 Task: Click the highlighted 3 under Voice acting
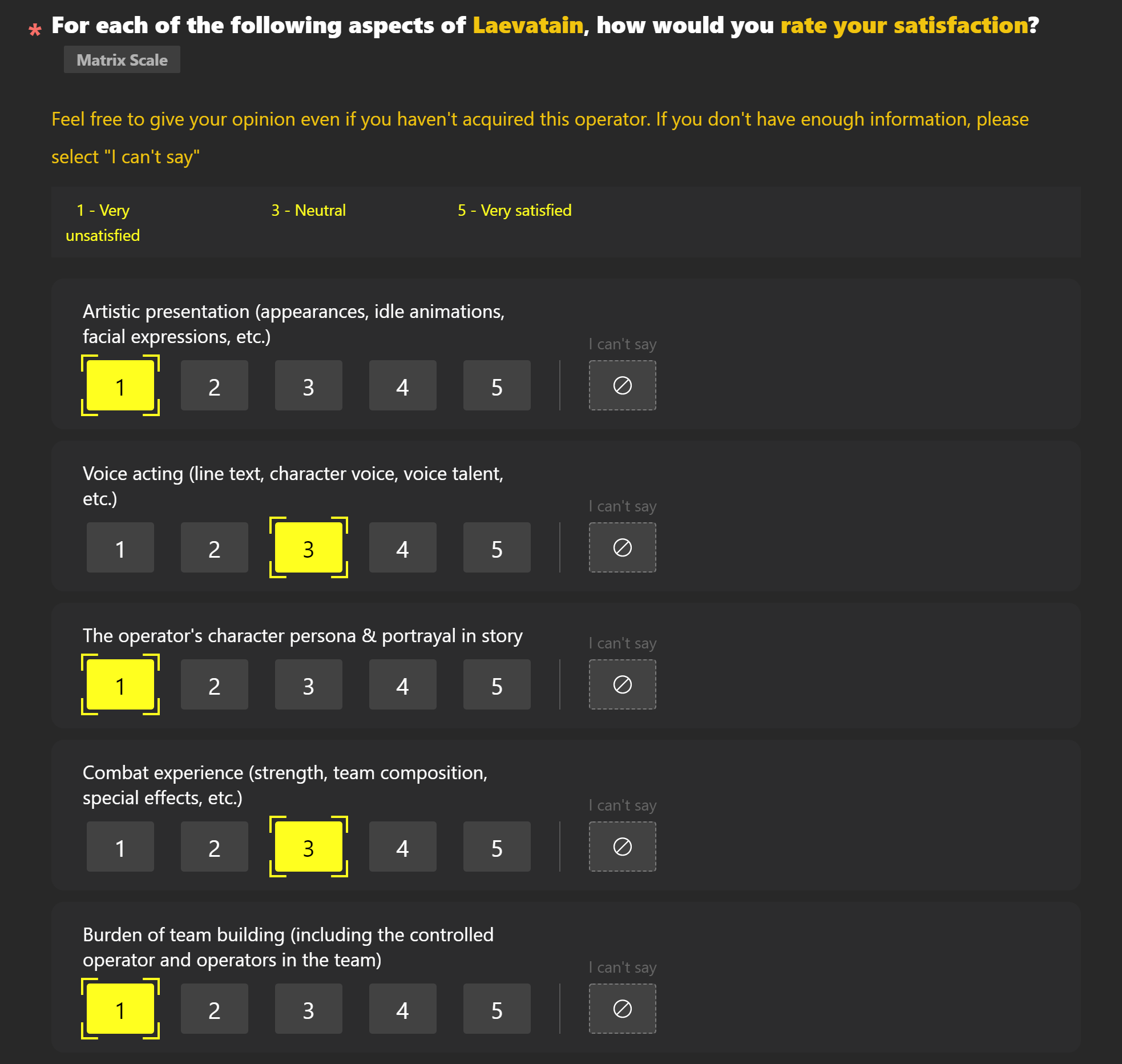click(308, 547)
